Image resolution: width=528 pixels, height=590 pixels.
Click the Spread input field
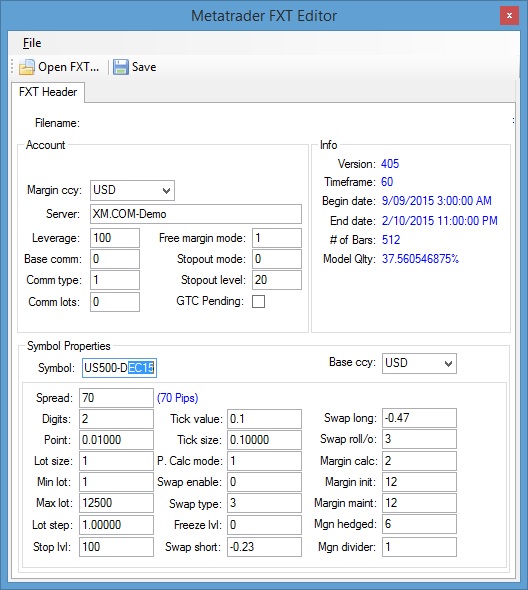(x=116, y=398)
